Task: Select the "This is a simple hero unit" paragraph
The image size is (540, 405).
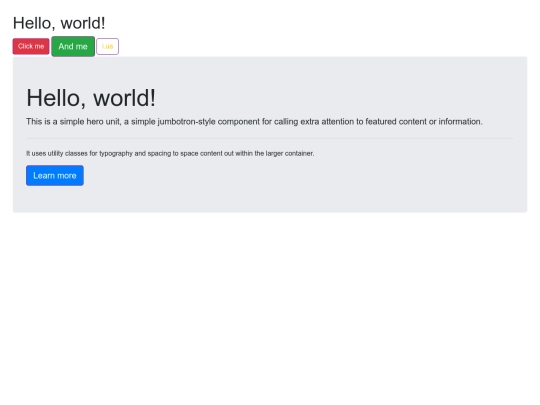Action: click(254, 122)
